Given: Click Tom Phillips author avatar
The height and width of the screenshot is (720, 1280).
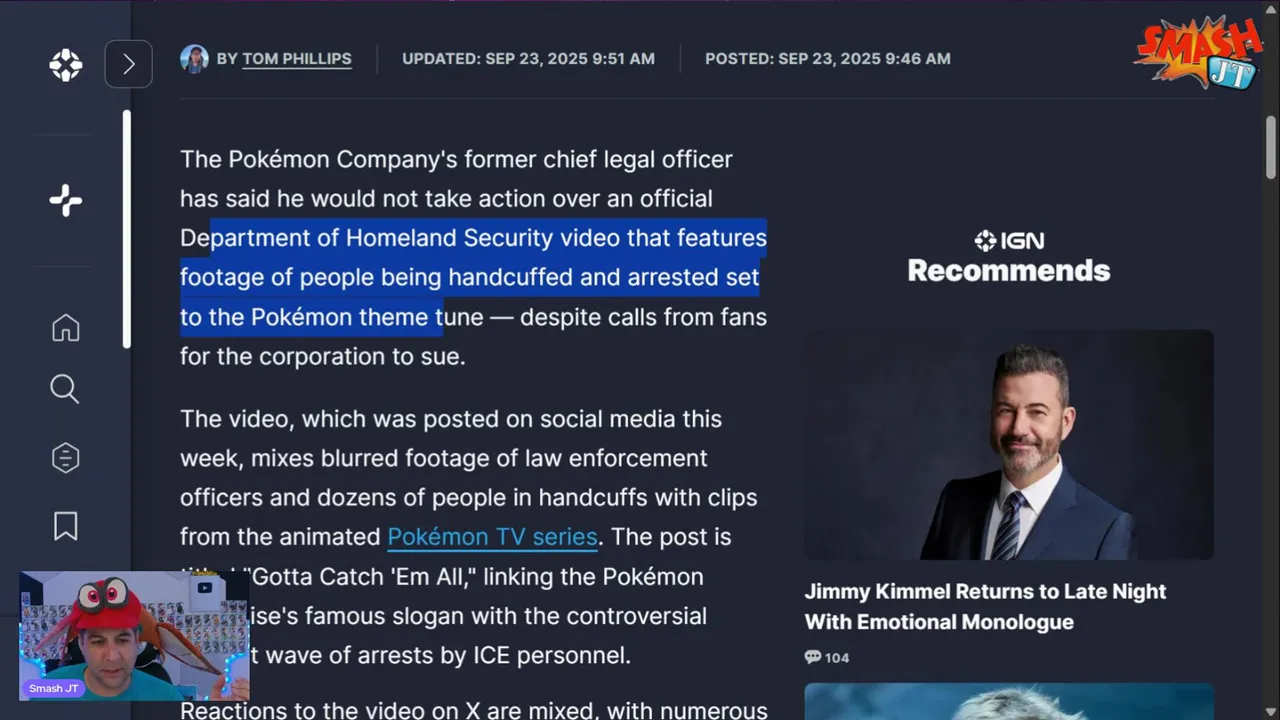Looking at the screenshot, I should [194, 59].
